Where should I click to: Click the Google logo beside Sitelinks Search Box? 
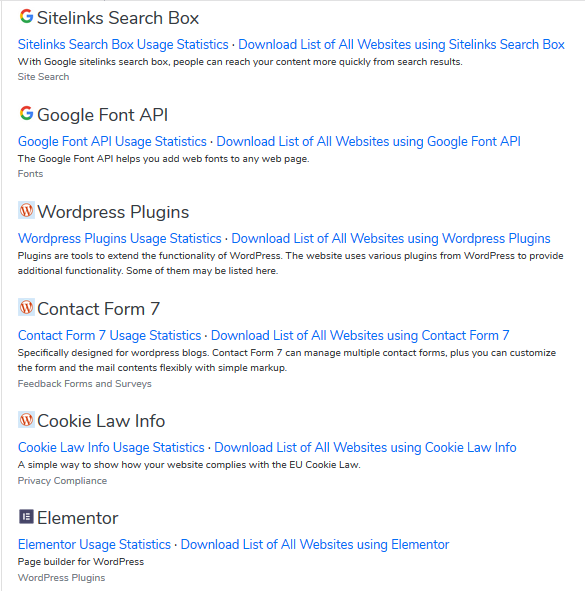click(x=26, y=16)
